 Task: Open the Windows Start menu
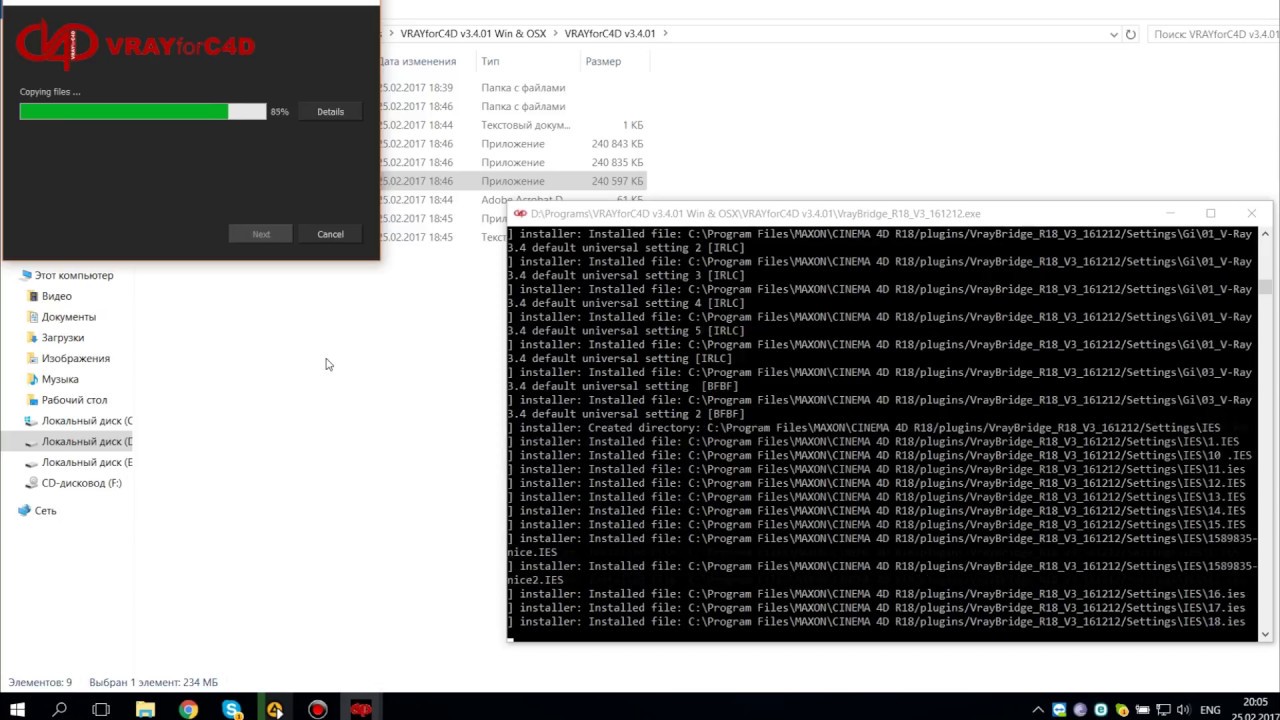pyautogui.click(x=17, y=710)
